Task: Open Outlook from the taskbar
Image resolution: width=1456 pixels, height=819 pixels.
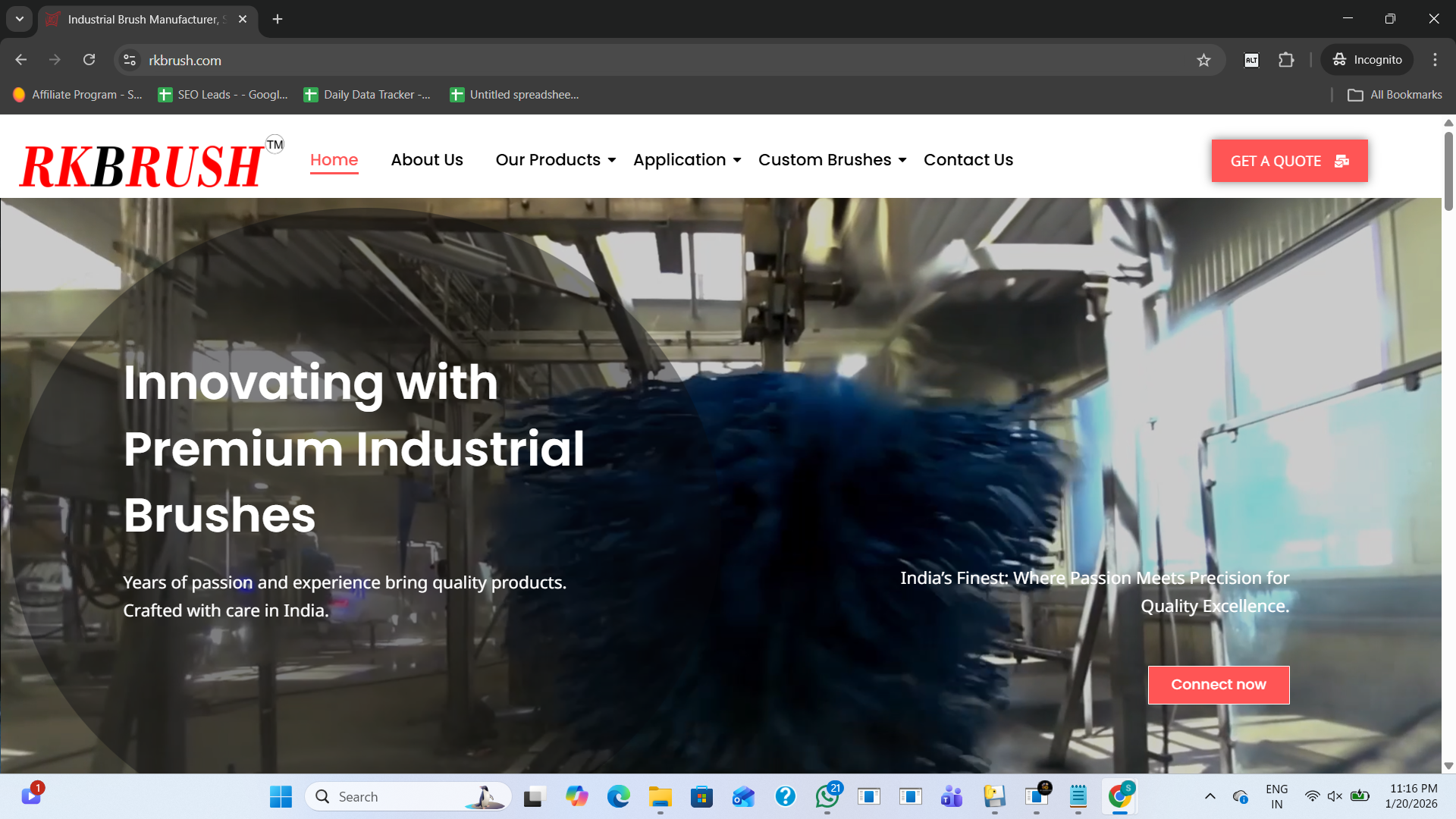Action: point(743,796)
